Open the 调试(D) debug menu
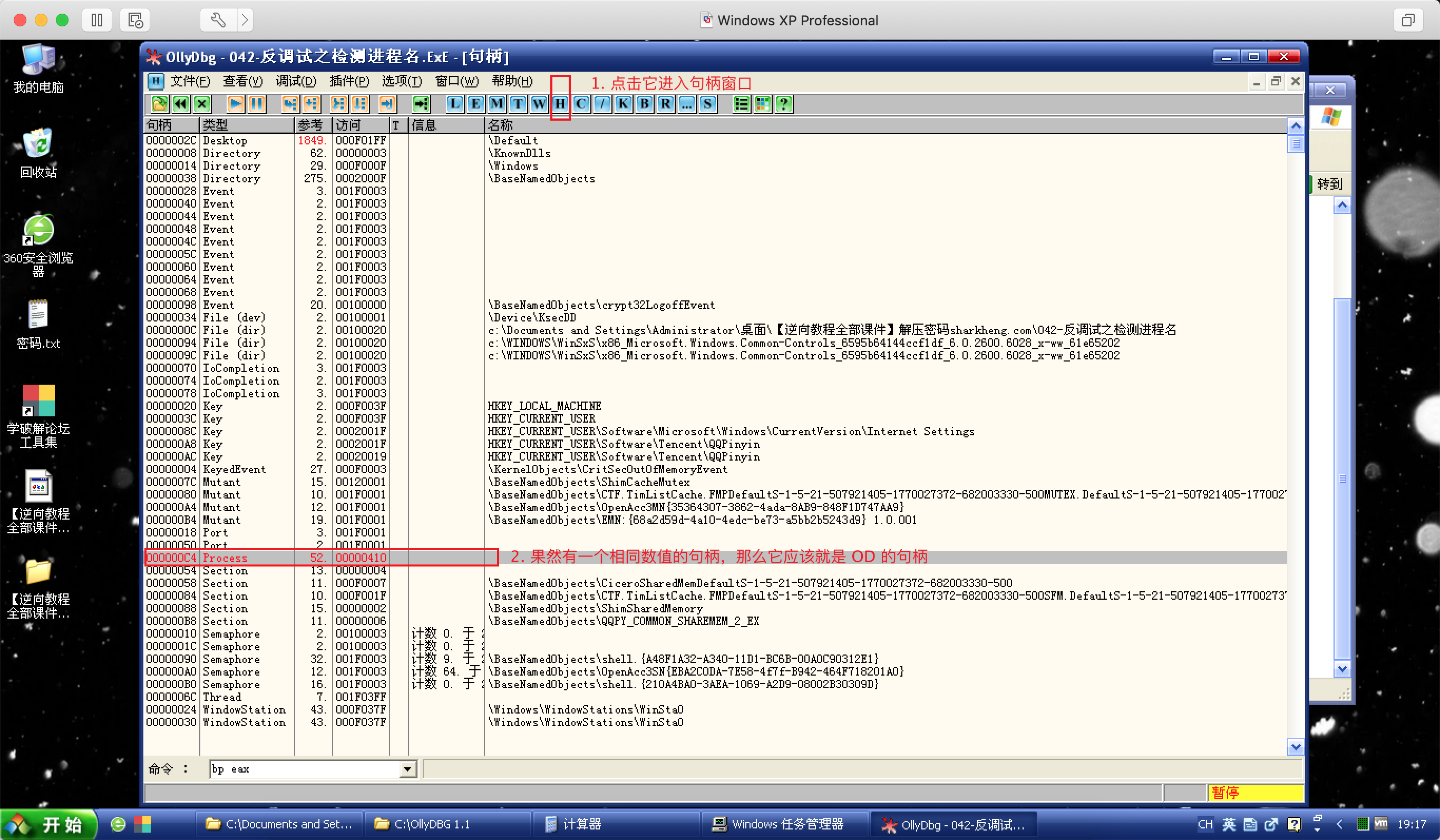Viewport: 1440px width, 840px height. 296,81
